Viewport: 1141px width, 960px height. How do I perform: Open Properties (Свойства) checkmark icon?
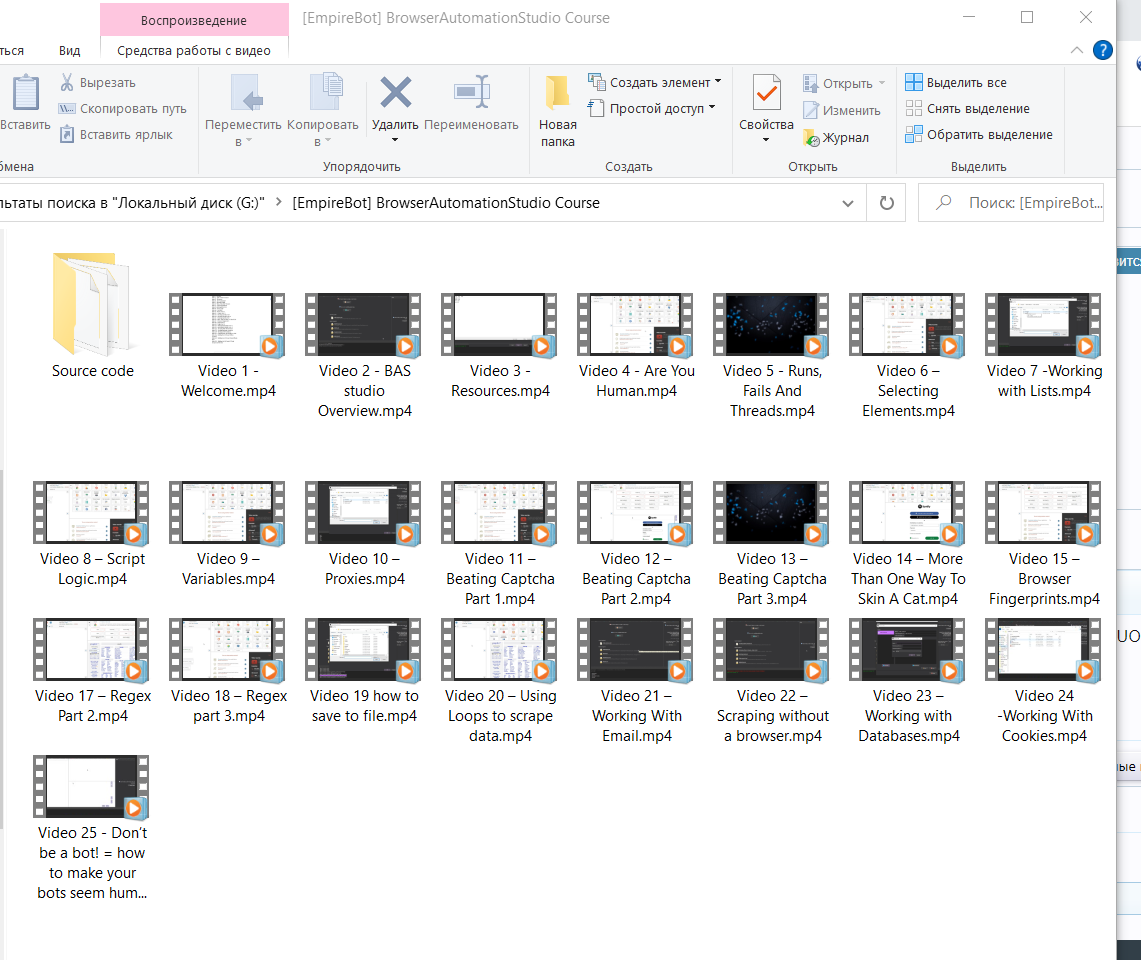(x=766, y=94)
